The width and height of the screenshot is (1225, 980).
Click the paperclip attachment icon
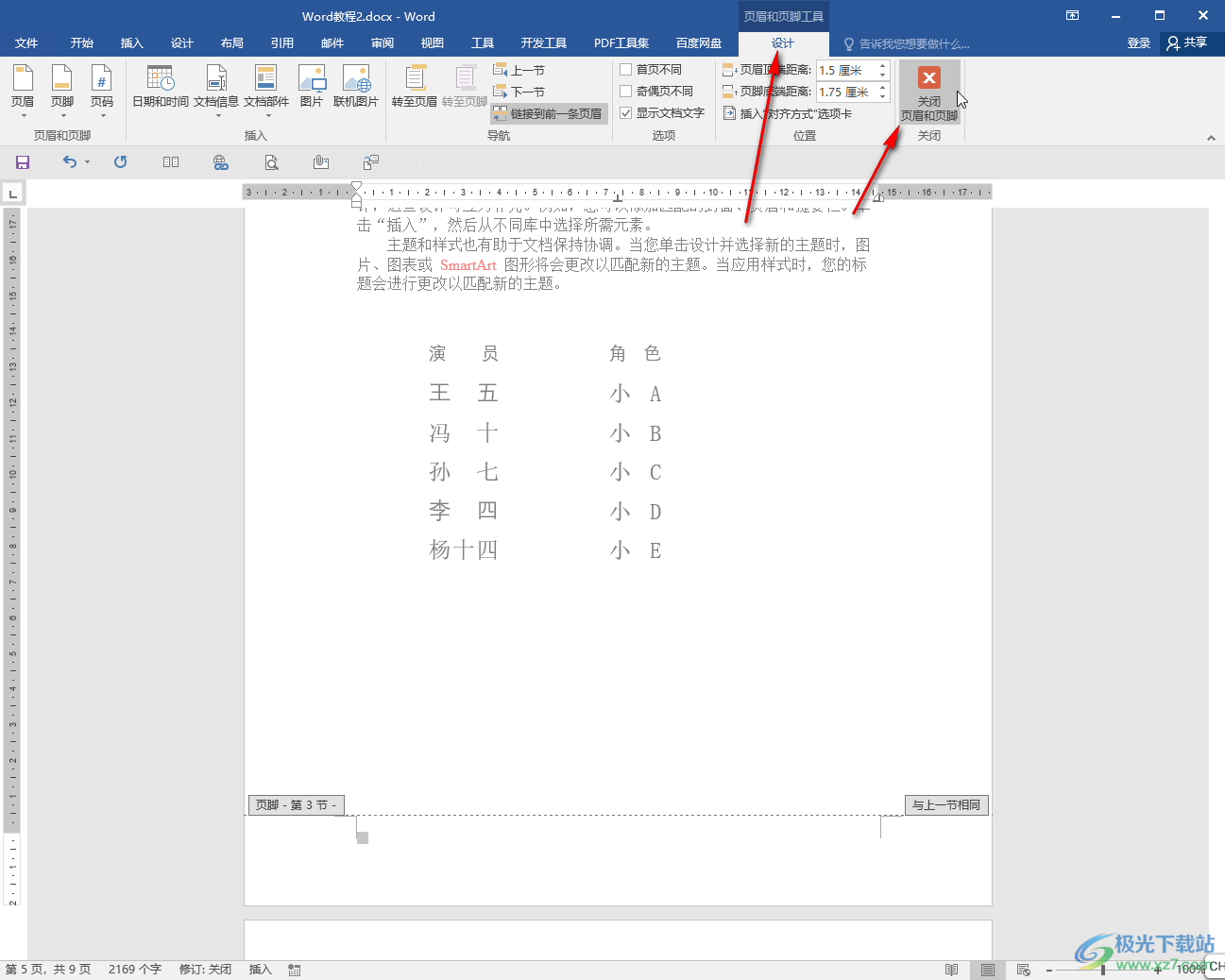coord(321,162)
